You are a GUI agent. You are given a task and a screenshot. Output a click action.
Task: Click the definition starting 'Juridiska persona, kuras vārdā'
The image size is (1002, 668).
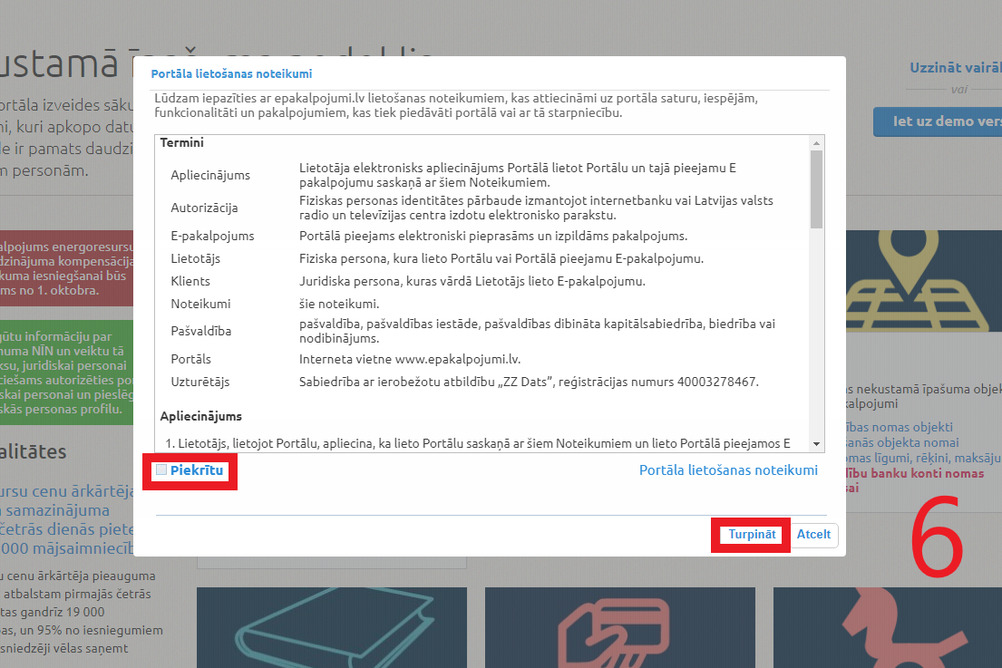point(472,281)
